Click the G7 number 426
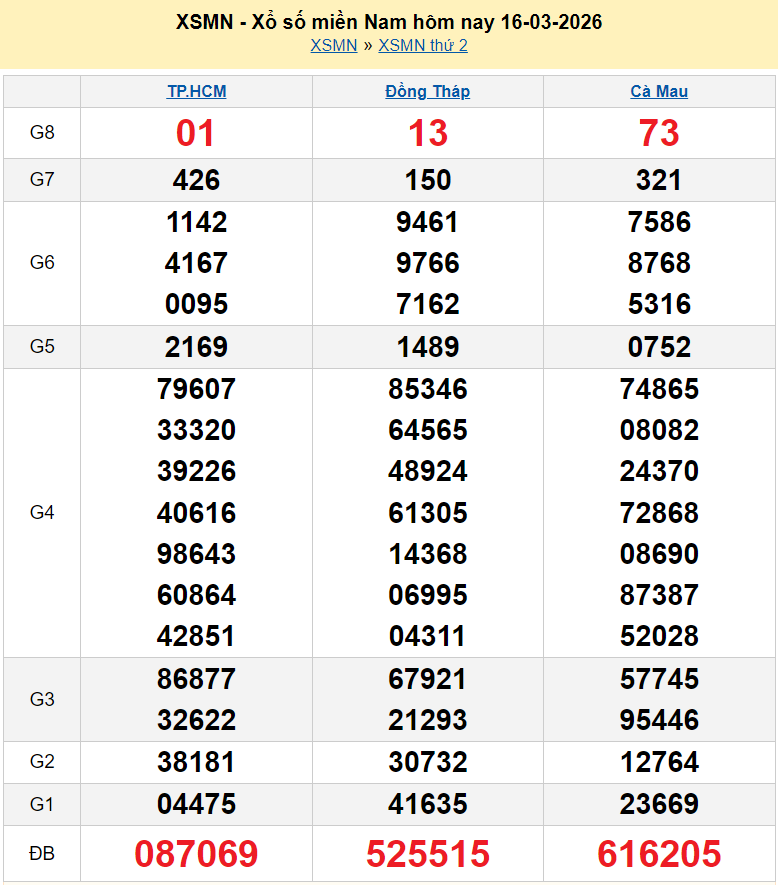This screenshot has width=778, height=885. coord(196,180)
